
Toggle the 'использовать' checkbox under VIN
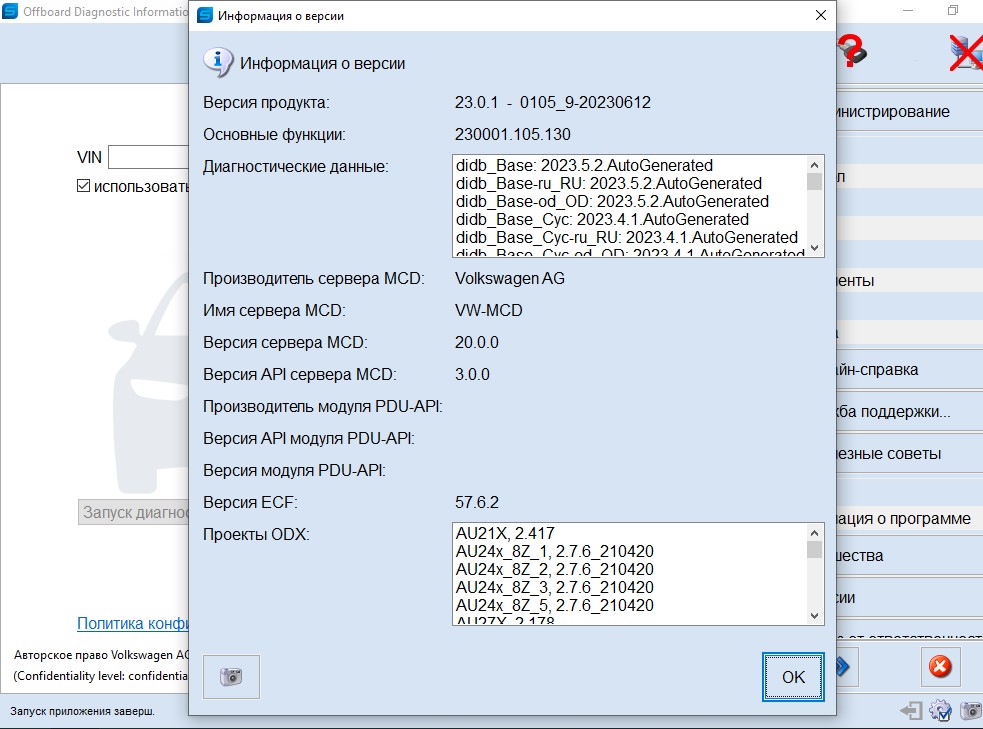point(84,187)
